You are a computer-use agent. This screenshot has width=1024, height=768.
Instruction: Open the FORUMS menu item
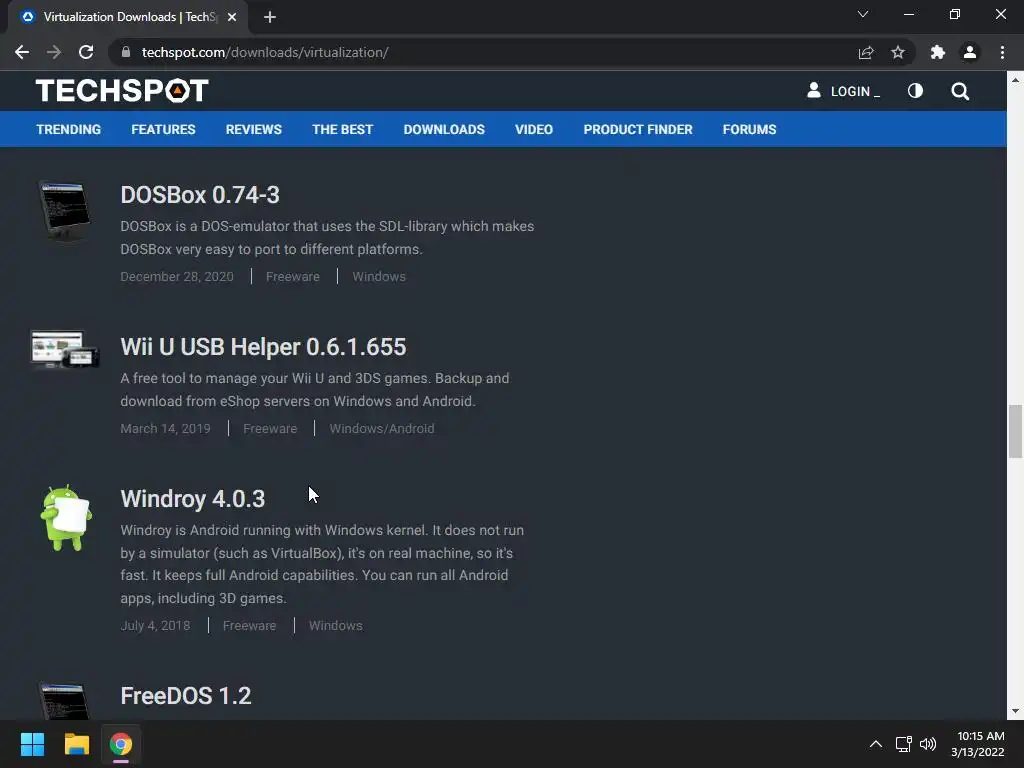coord(749,129)
